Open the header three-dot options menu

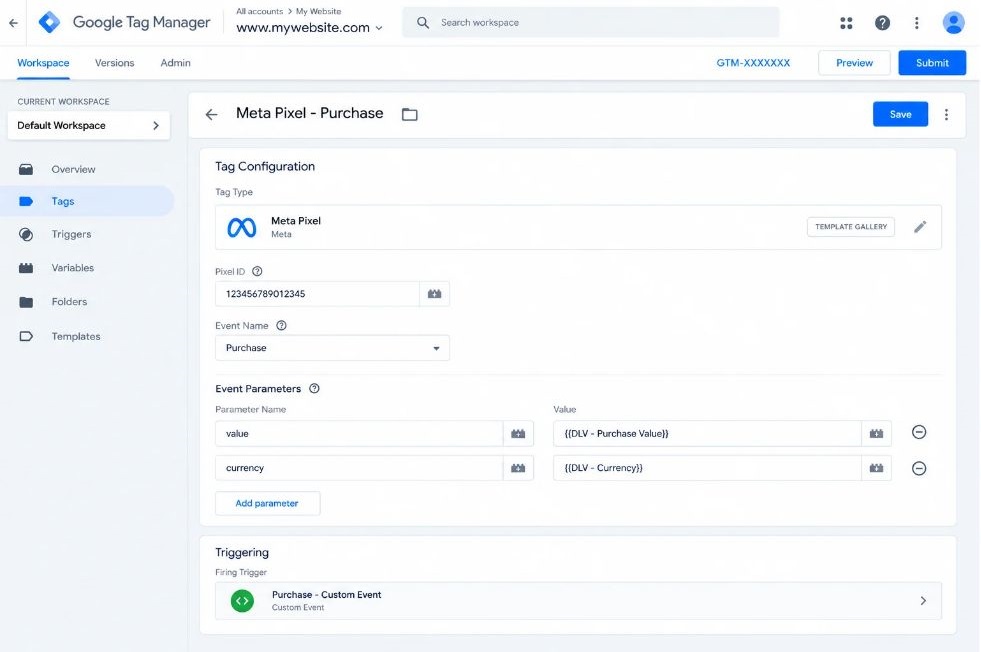click(x=917, y=23)
